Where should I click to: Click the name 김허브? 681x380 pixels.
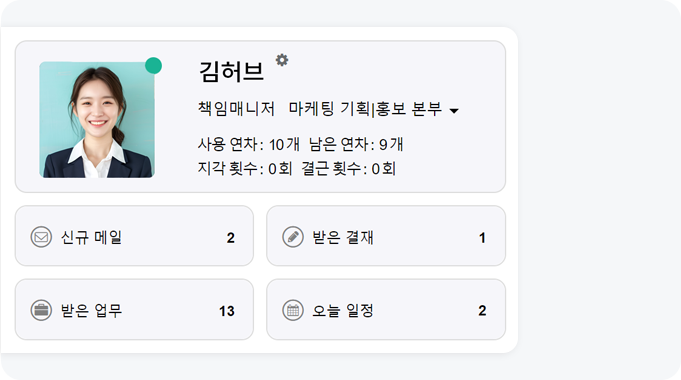pyautogui.click(x=231, y=72)
